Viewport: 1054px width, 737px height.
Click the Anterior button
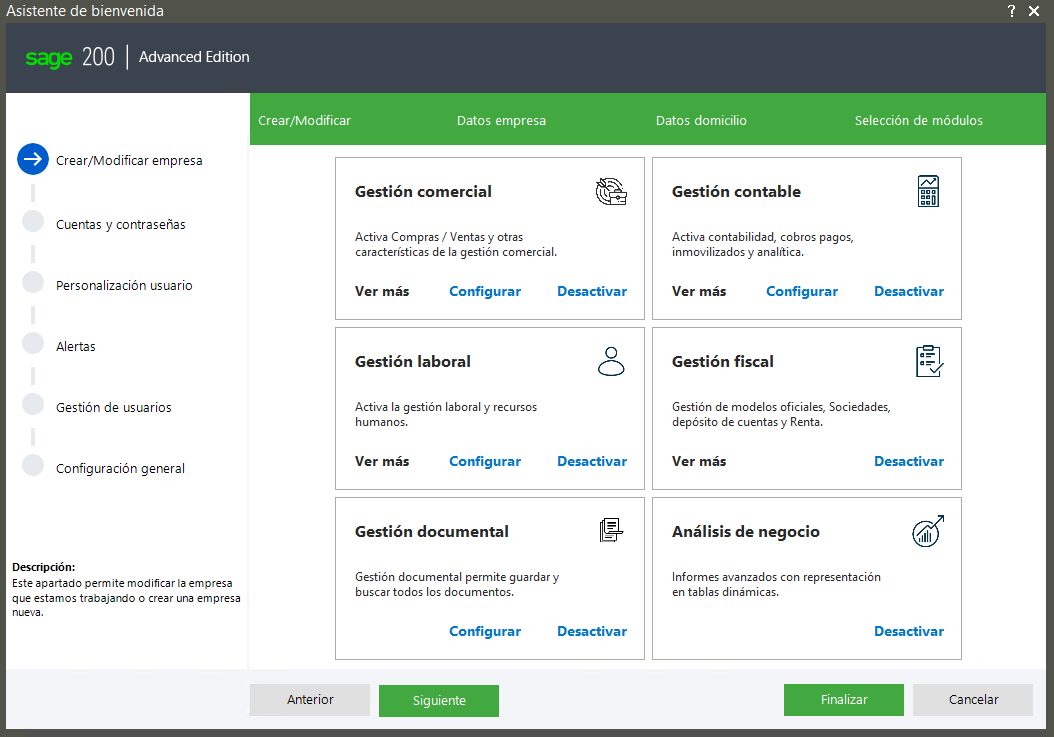[x=310, y=700]
